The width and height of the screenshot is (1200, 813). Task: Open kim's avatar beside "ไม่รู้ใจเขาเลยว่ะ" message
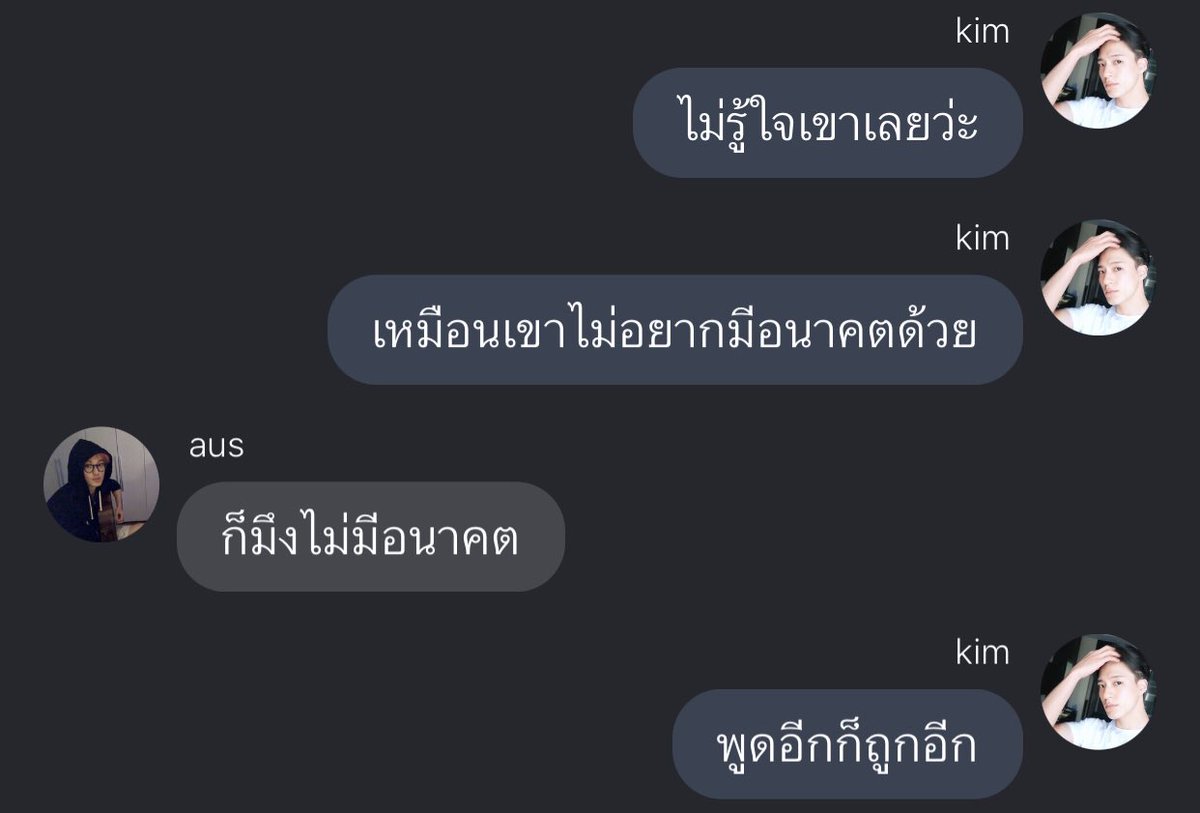1097,70
